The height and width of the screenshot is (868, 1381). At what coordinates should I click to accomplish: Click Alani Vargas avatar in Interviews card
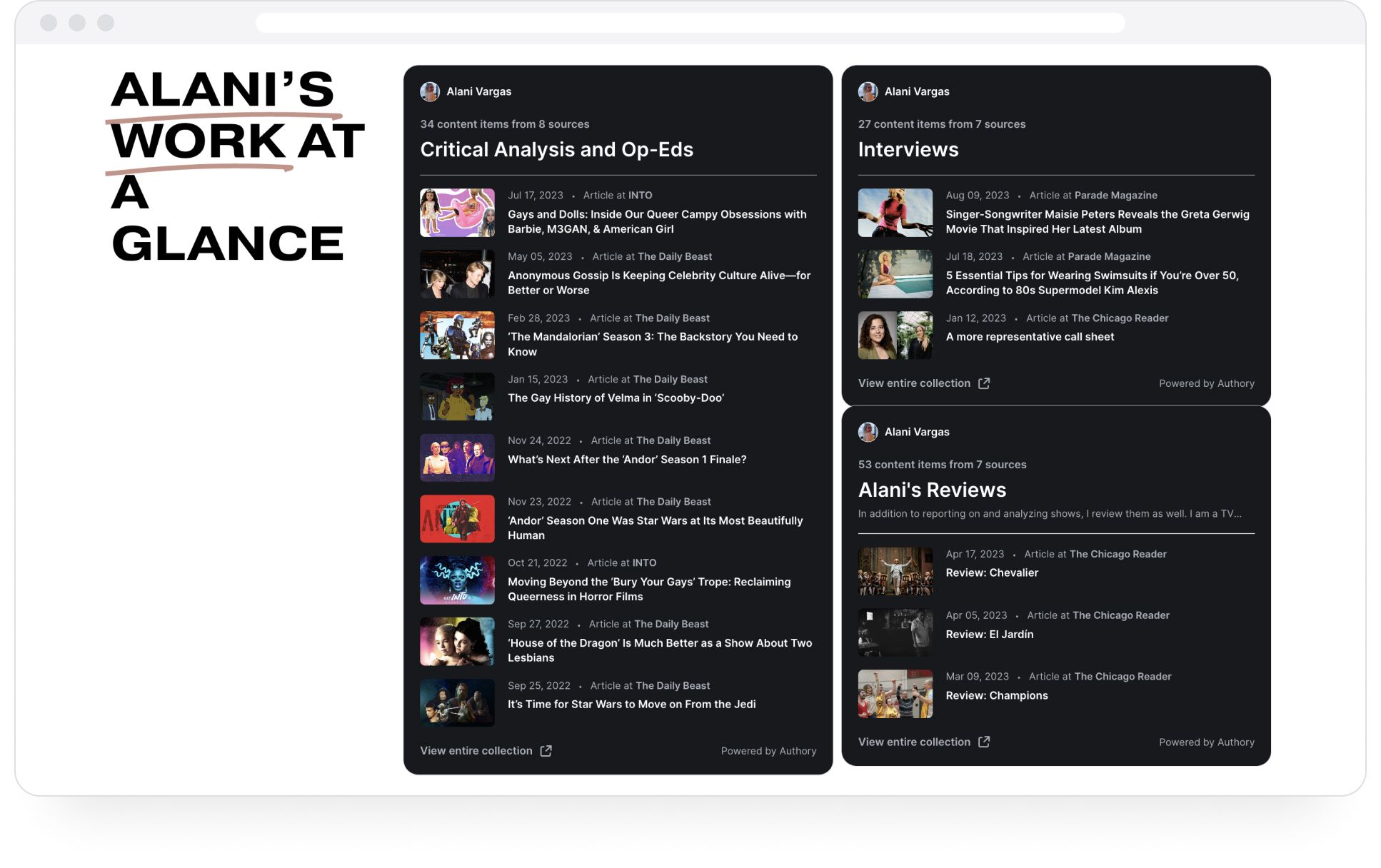(x=868, y=91)
